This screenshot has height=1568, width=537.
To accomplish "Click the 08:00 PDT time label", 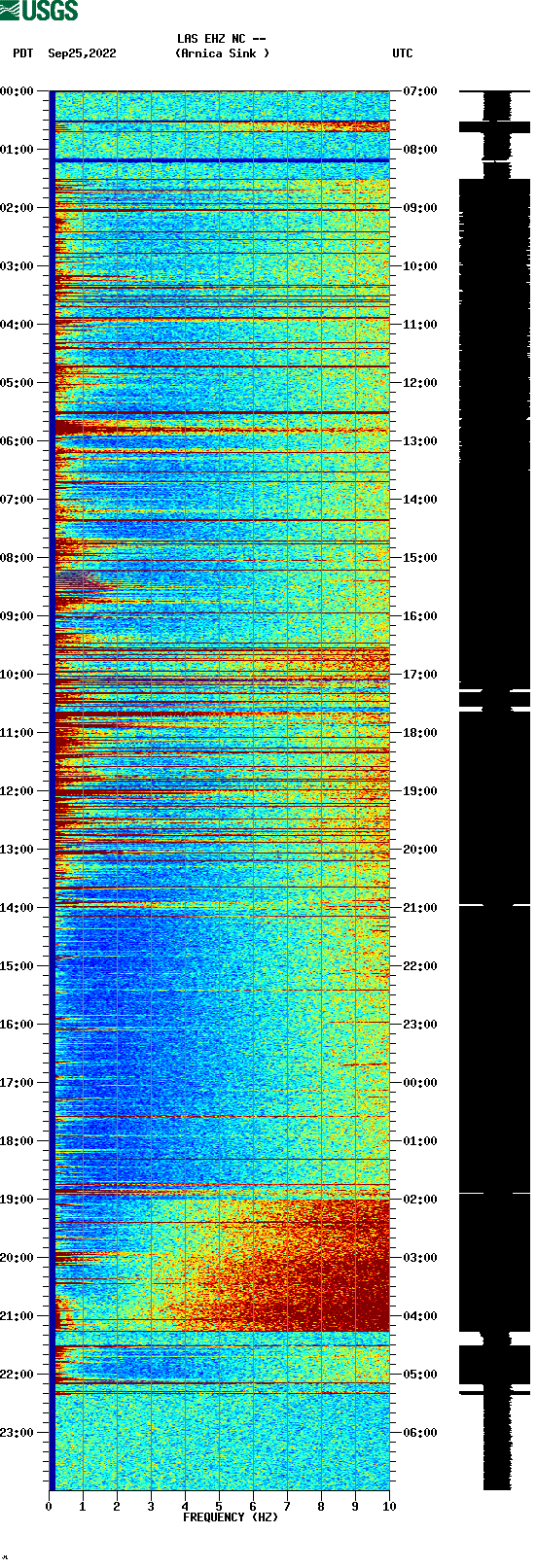I will (x=18, y=558).
